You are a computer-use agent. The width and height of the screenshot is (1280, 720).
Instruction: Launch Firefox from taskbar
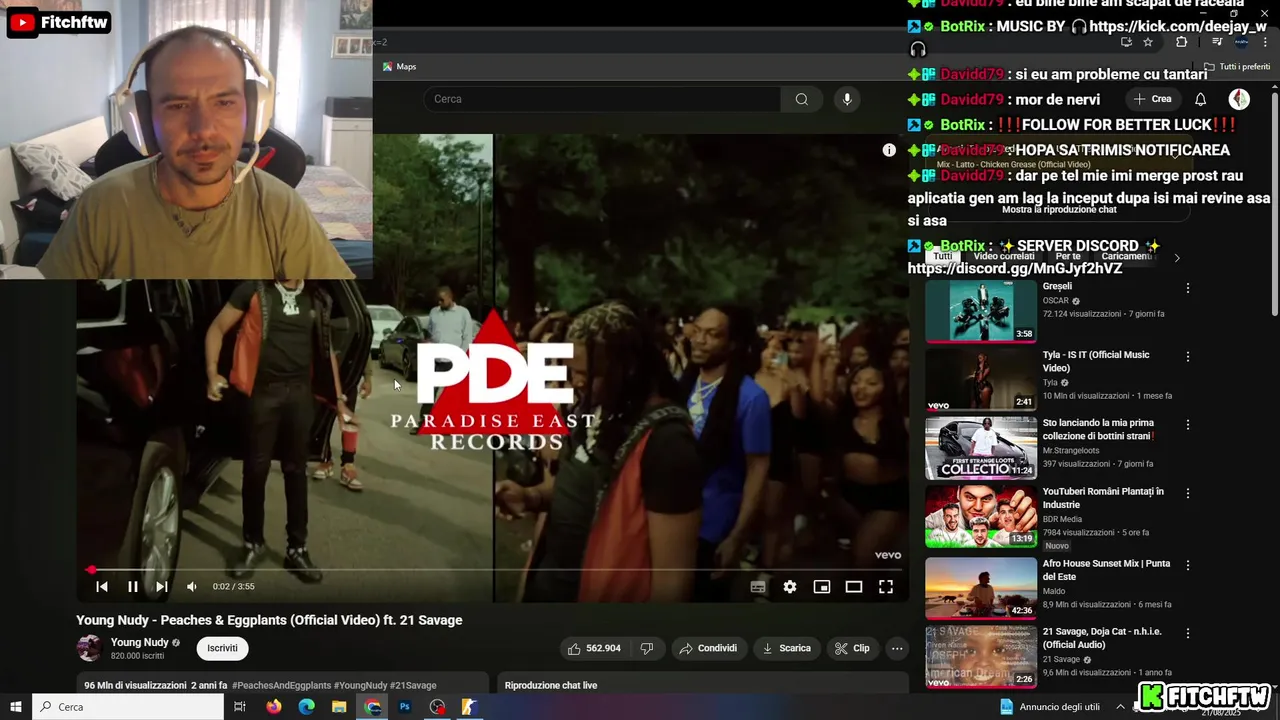pos(274,707)
